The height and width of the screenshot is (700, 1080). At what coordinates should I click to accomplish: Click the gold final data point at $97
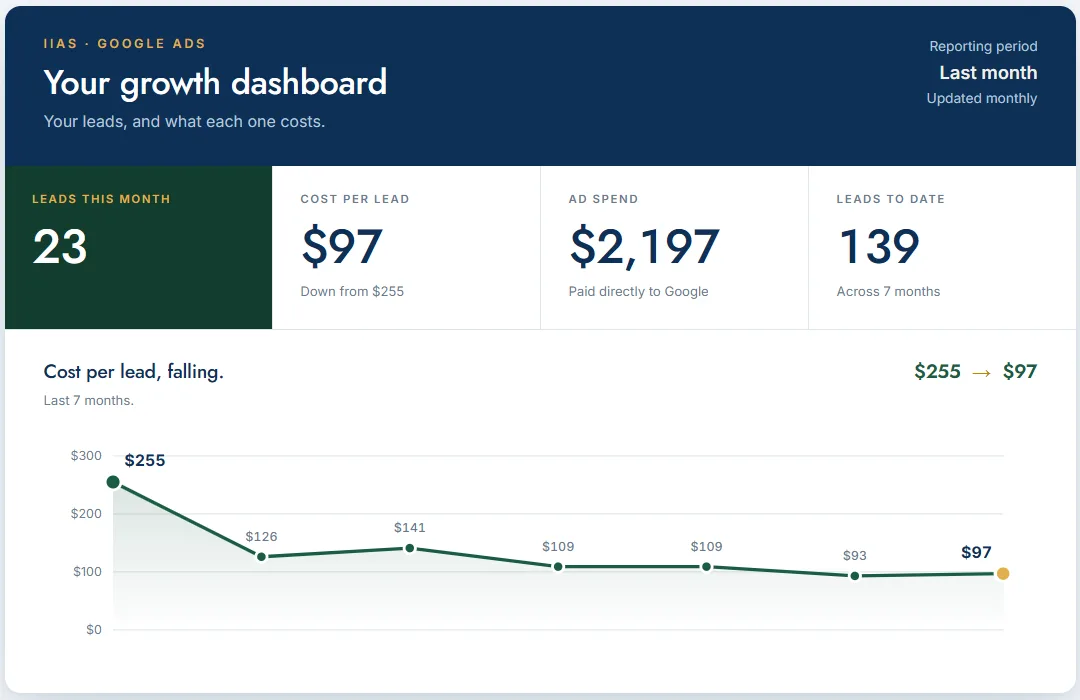tap(1003, 573)
